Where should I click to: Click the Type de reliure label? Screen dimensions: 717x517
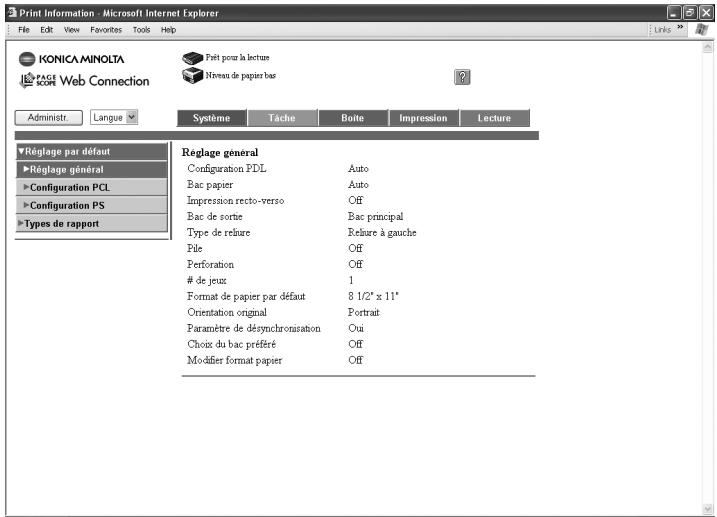[219, 232]
